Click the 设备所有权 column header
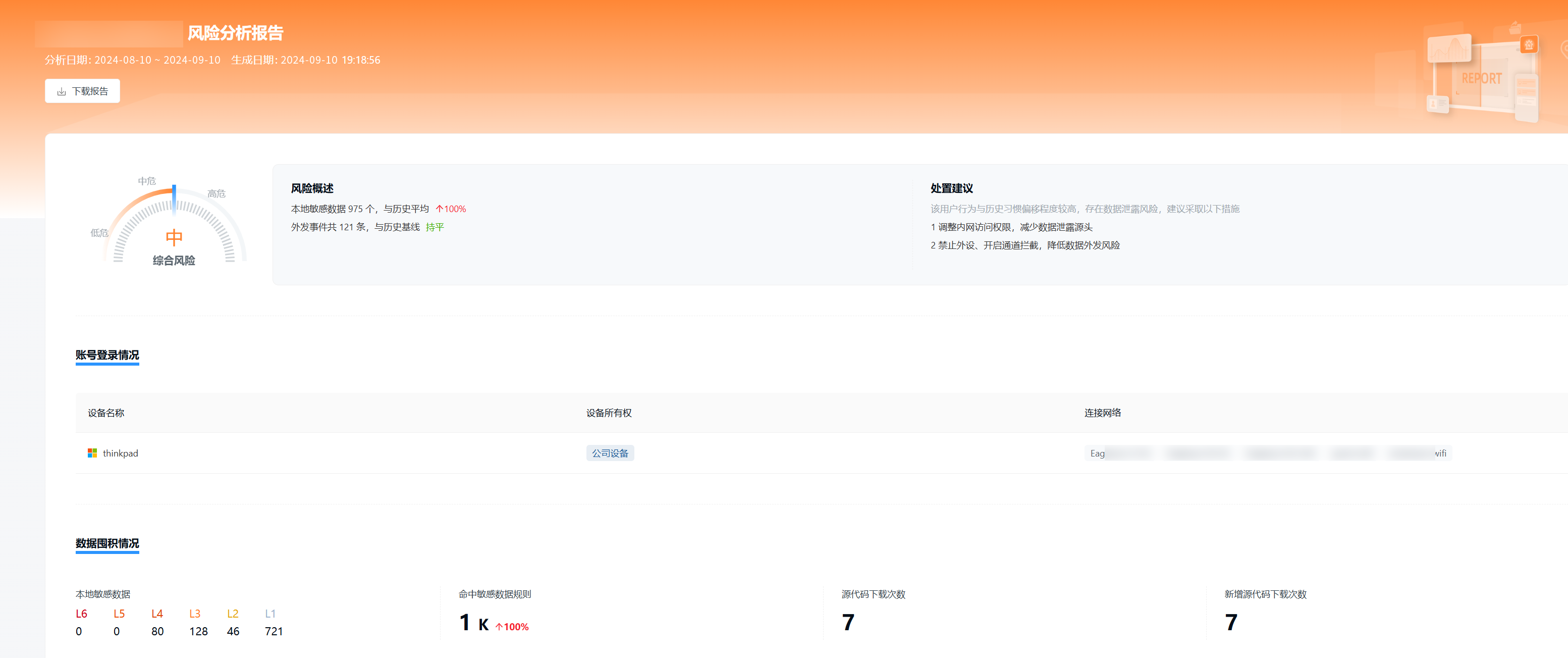 609,413
